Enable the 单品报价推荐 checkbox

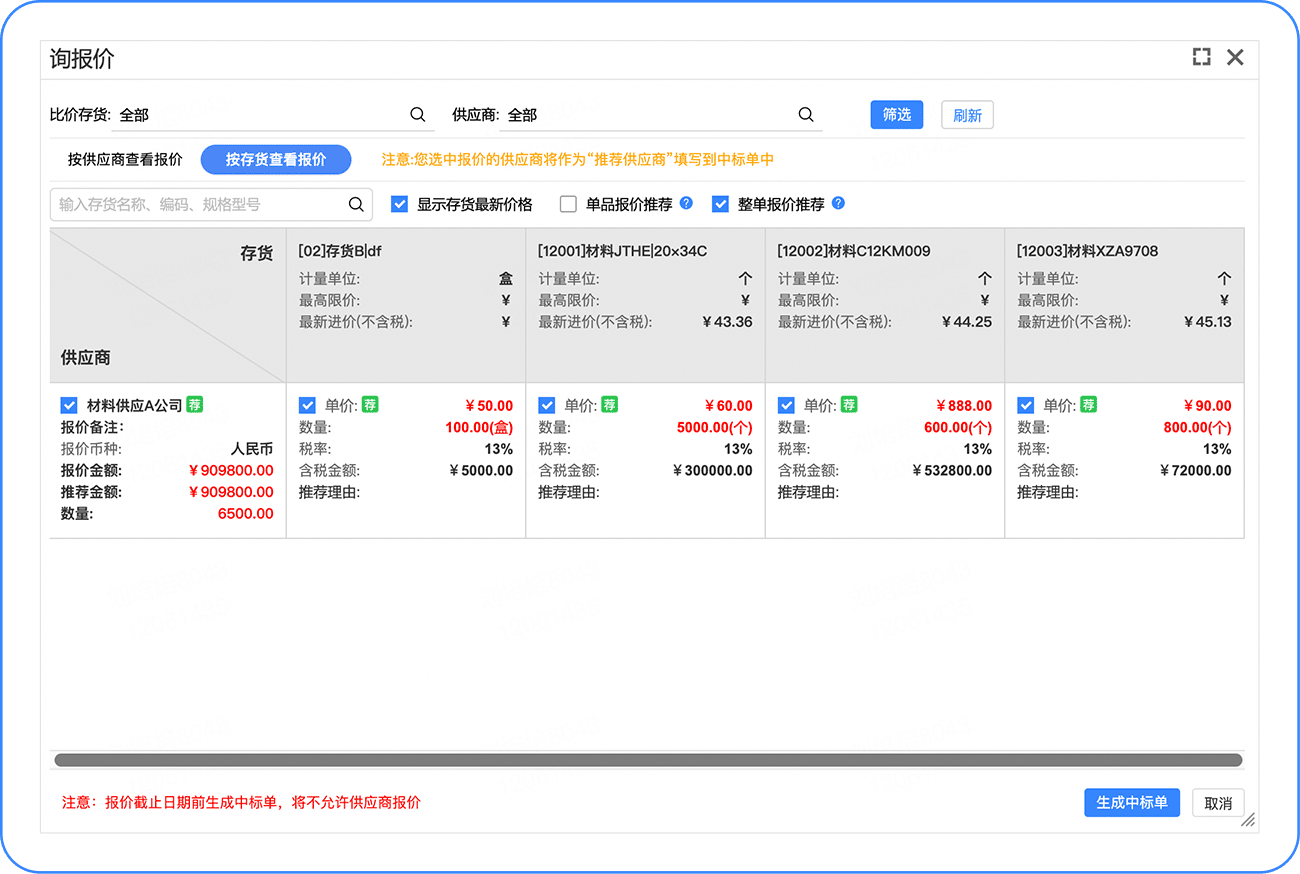569,204
